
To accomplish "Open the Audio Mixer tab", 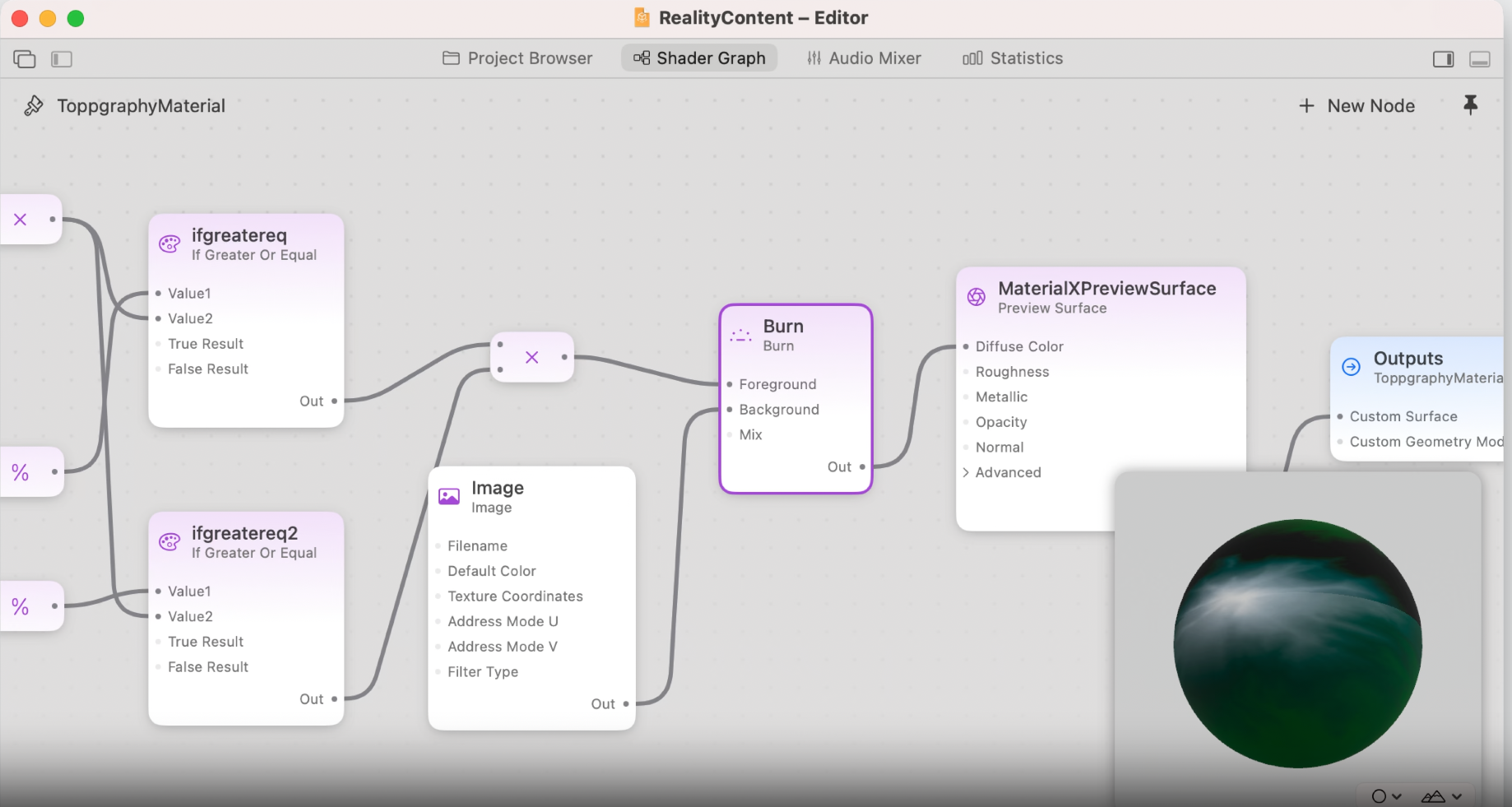I will pos(864,58).
